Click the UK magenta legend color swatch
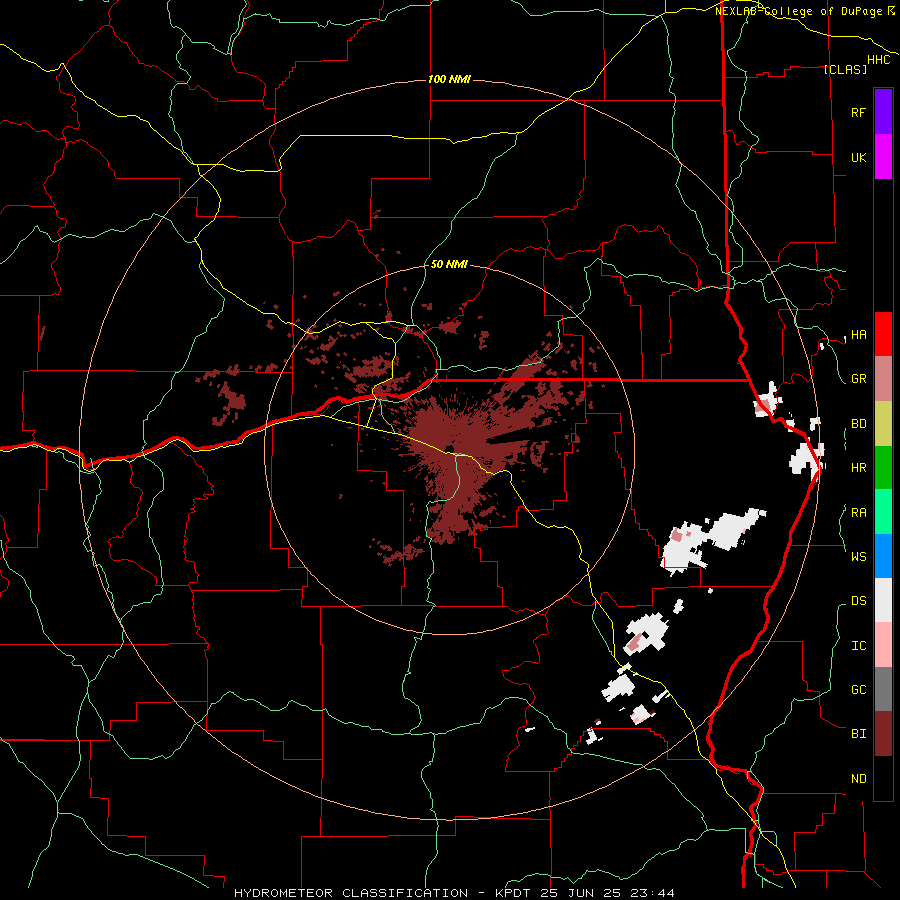900x900 pixels. (x=883, y=157)
